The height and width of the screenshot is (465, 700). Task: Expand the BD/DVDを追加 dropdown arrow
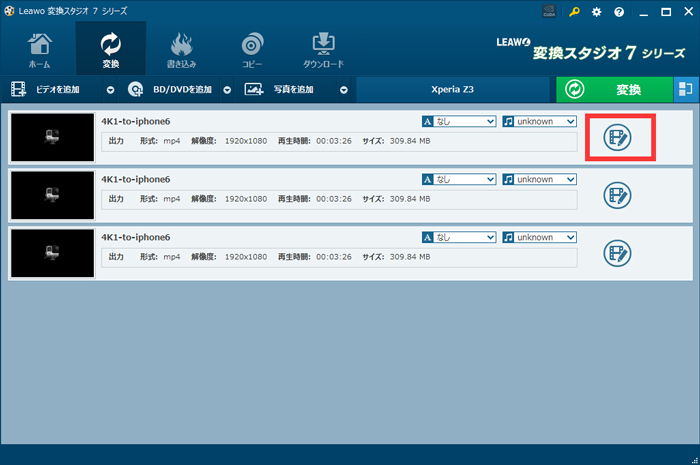coord(227,90)
